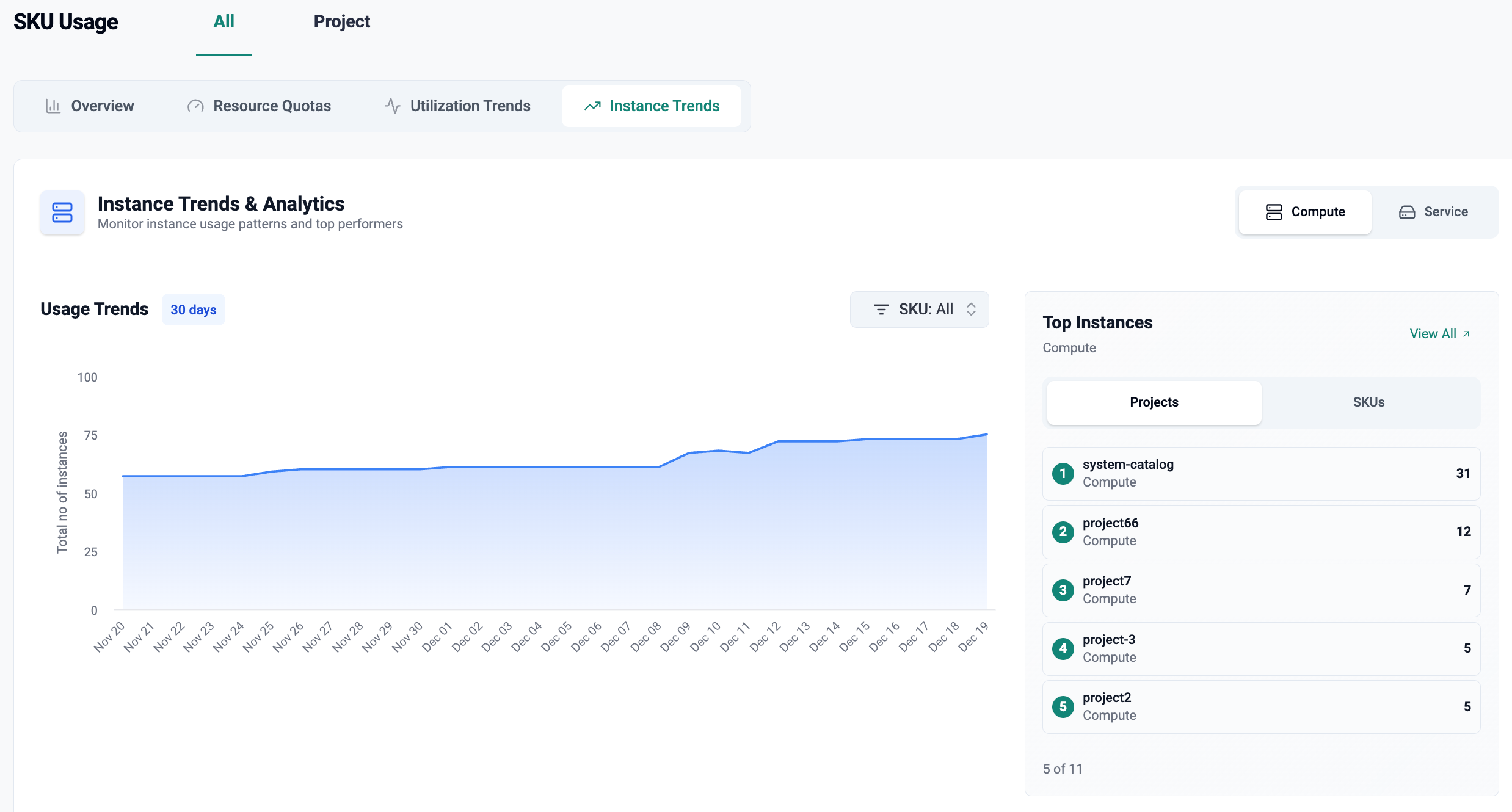
Task: Click the 30 days badge
Action: tap(193, 310)
